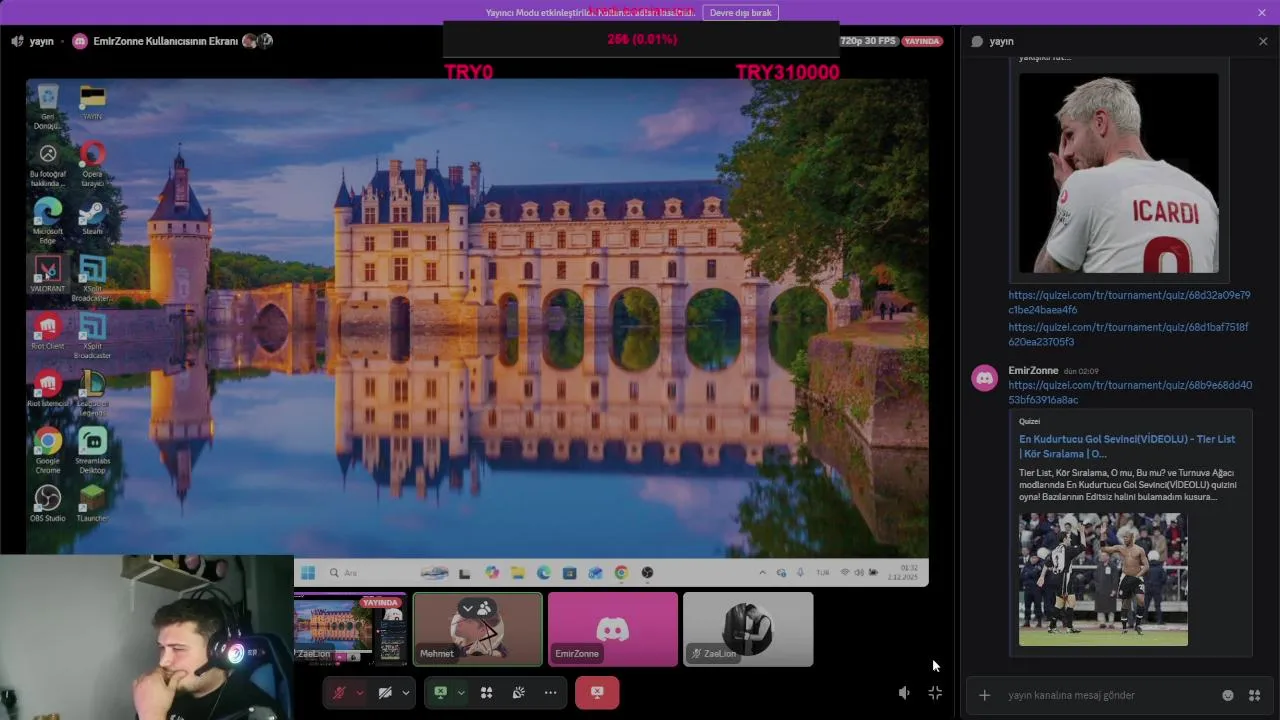Dismiss the purple streamer mode banner
Viewport: 1280px width, 720px height.
[x=1262, y=12]
